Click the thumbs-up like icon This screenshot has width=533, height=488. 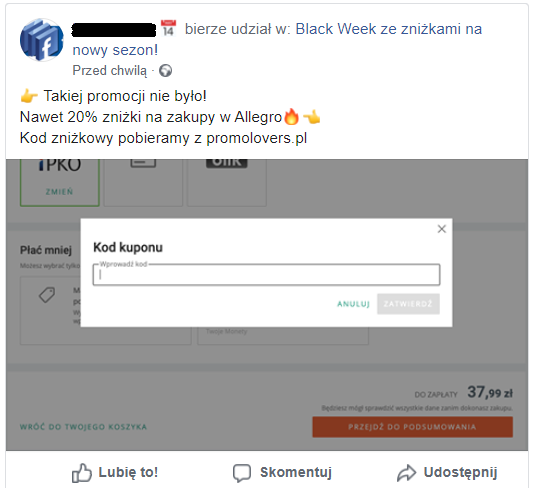(x=82, y=472)
